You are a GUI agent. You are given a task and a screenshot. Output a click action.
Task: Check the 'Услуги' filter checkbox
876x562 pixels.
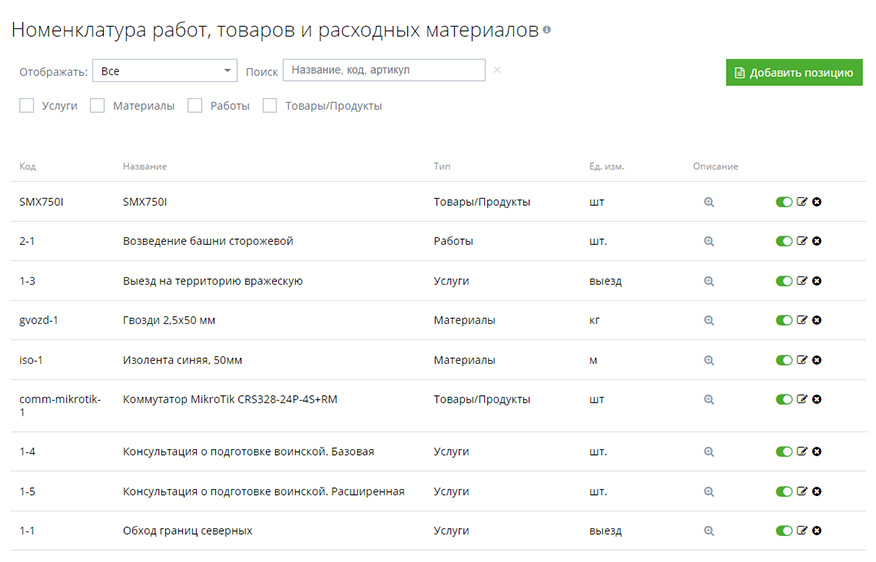click(27, 106)
